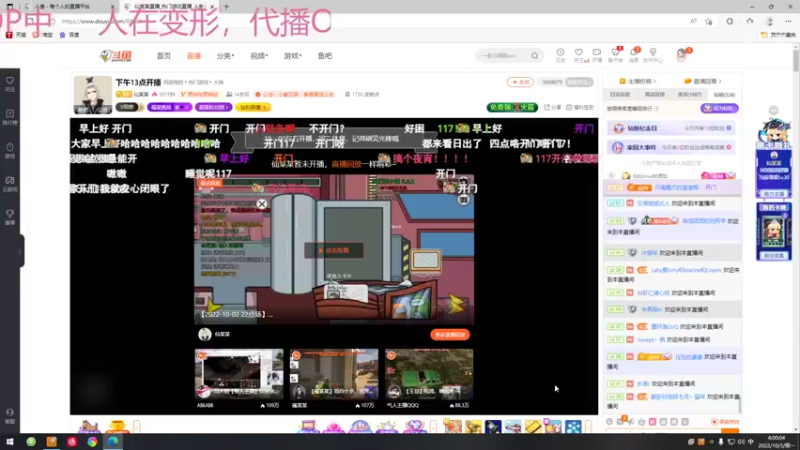Screen dimensions: 800x450
Task: Click the search magnifier icon
Action: pos(535,56)
